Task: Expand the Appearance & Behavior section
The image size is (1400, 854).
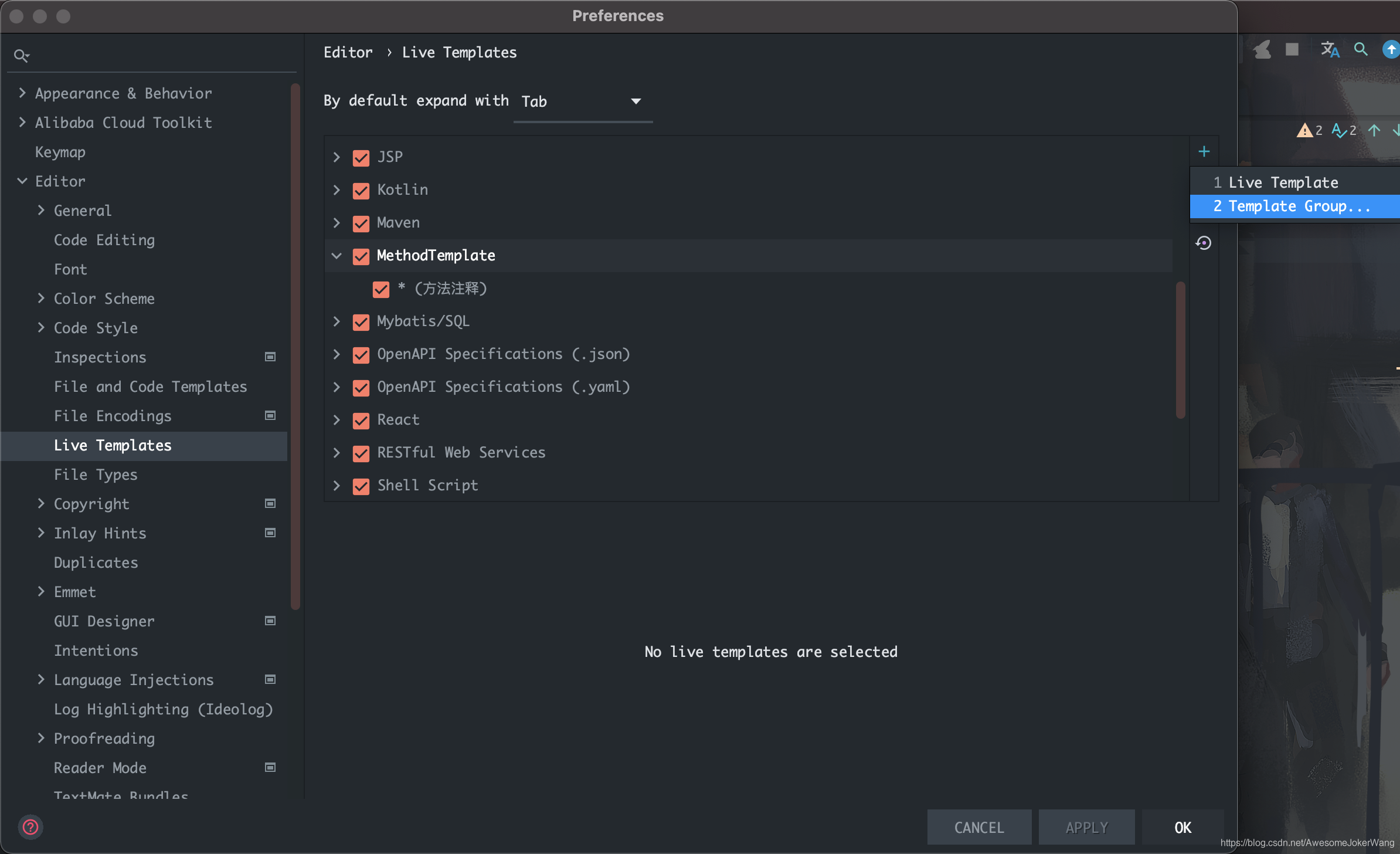Action: click(x=22, y=93)
